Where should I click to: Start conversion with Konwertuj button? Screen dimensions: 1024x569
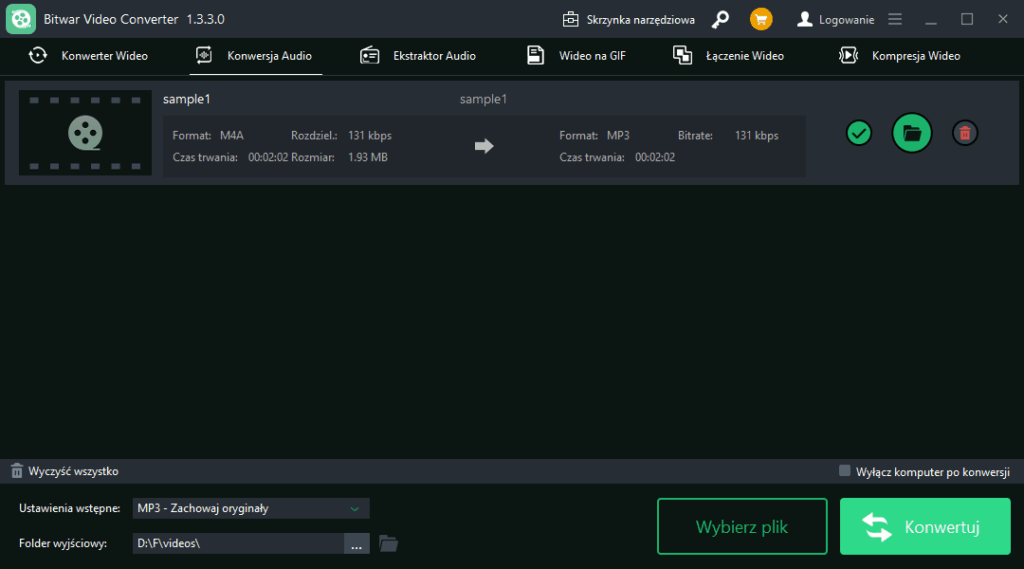[x=925, y=527]
